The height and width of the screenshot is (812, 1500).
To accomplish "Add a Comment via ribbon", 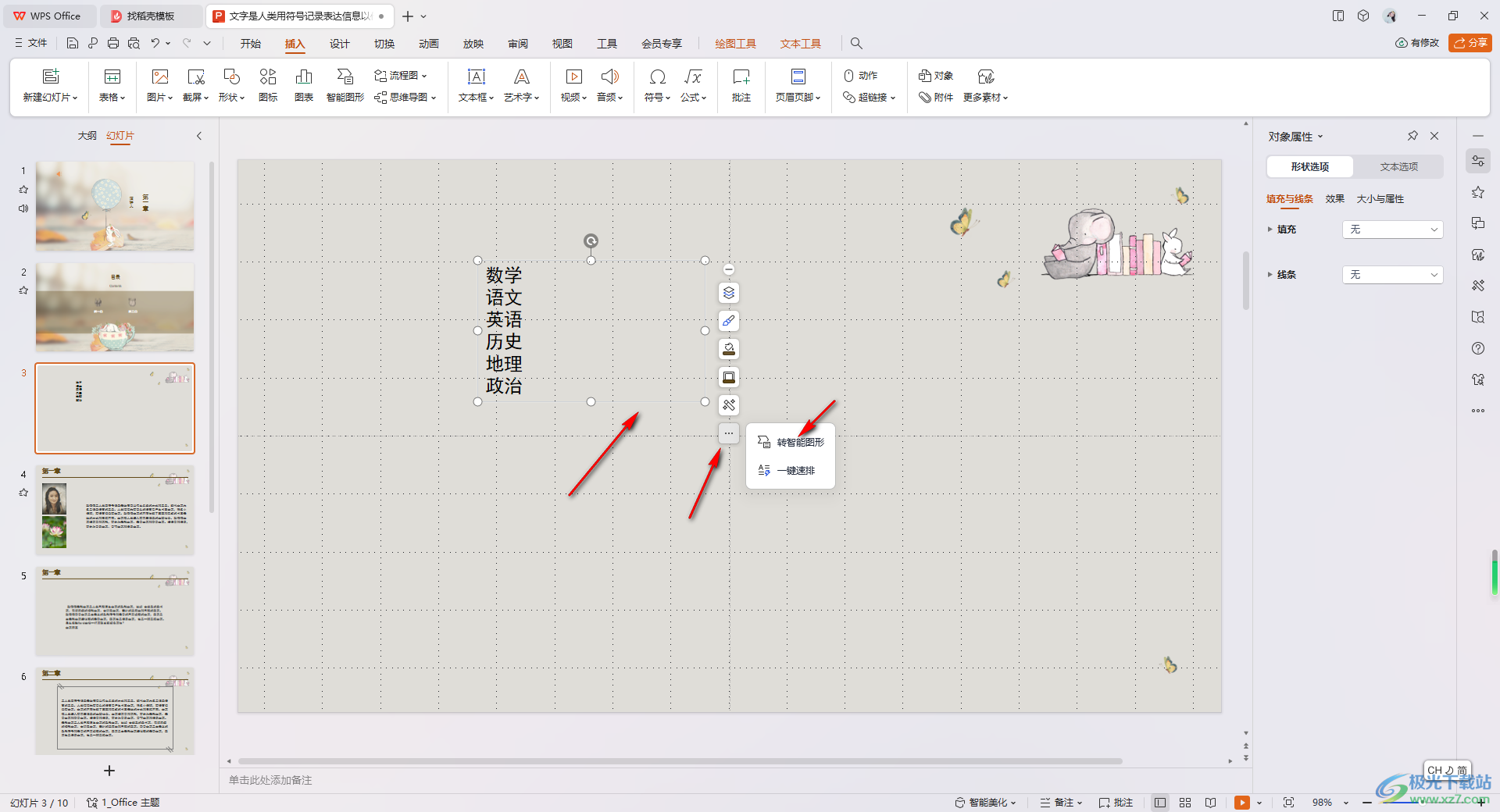I will tap(741, 85).
